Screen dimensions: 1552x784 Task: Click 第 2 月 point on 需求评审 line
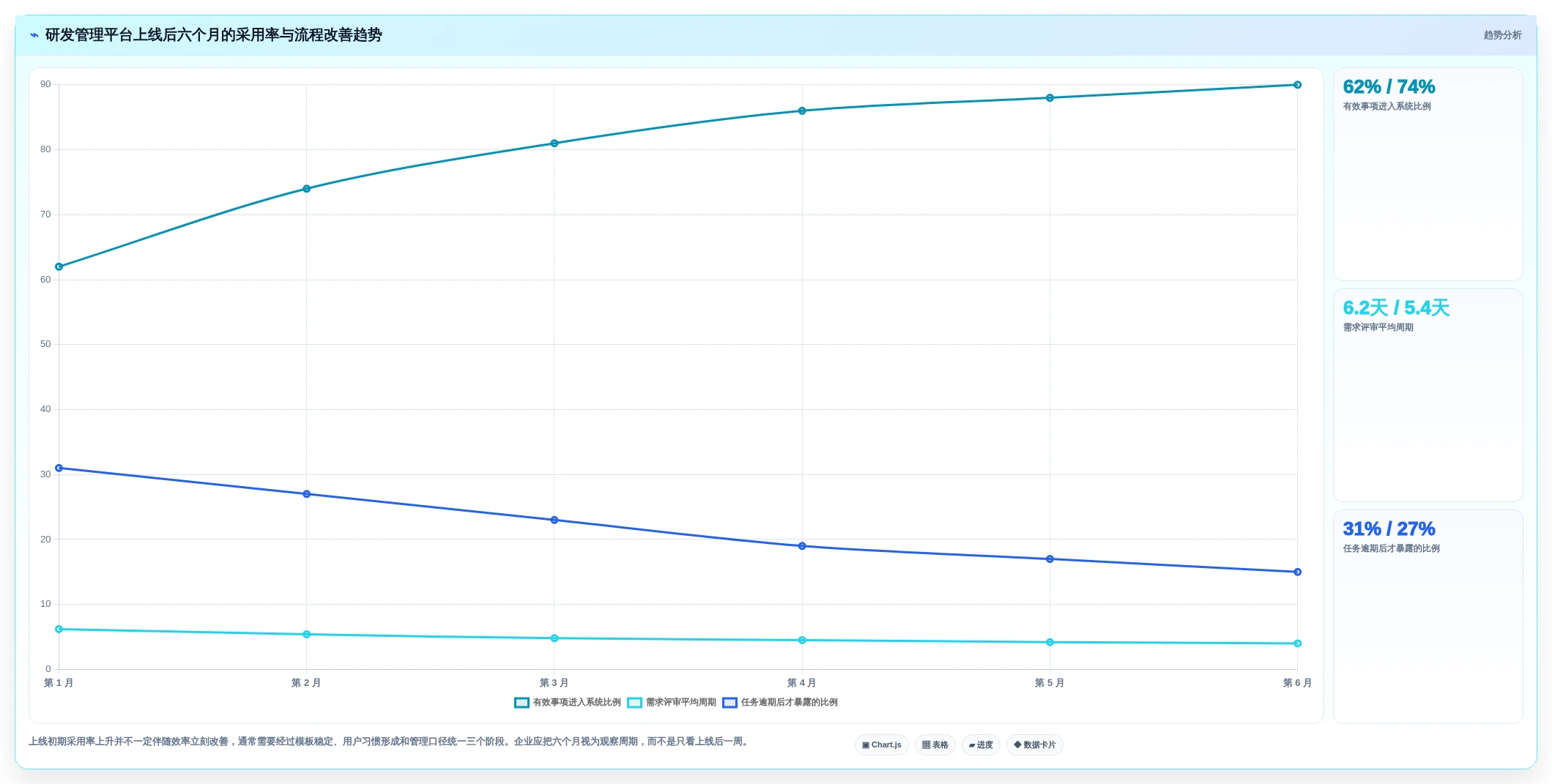[307, 635]
